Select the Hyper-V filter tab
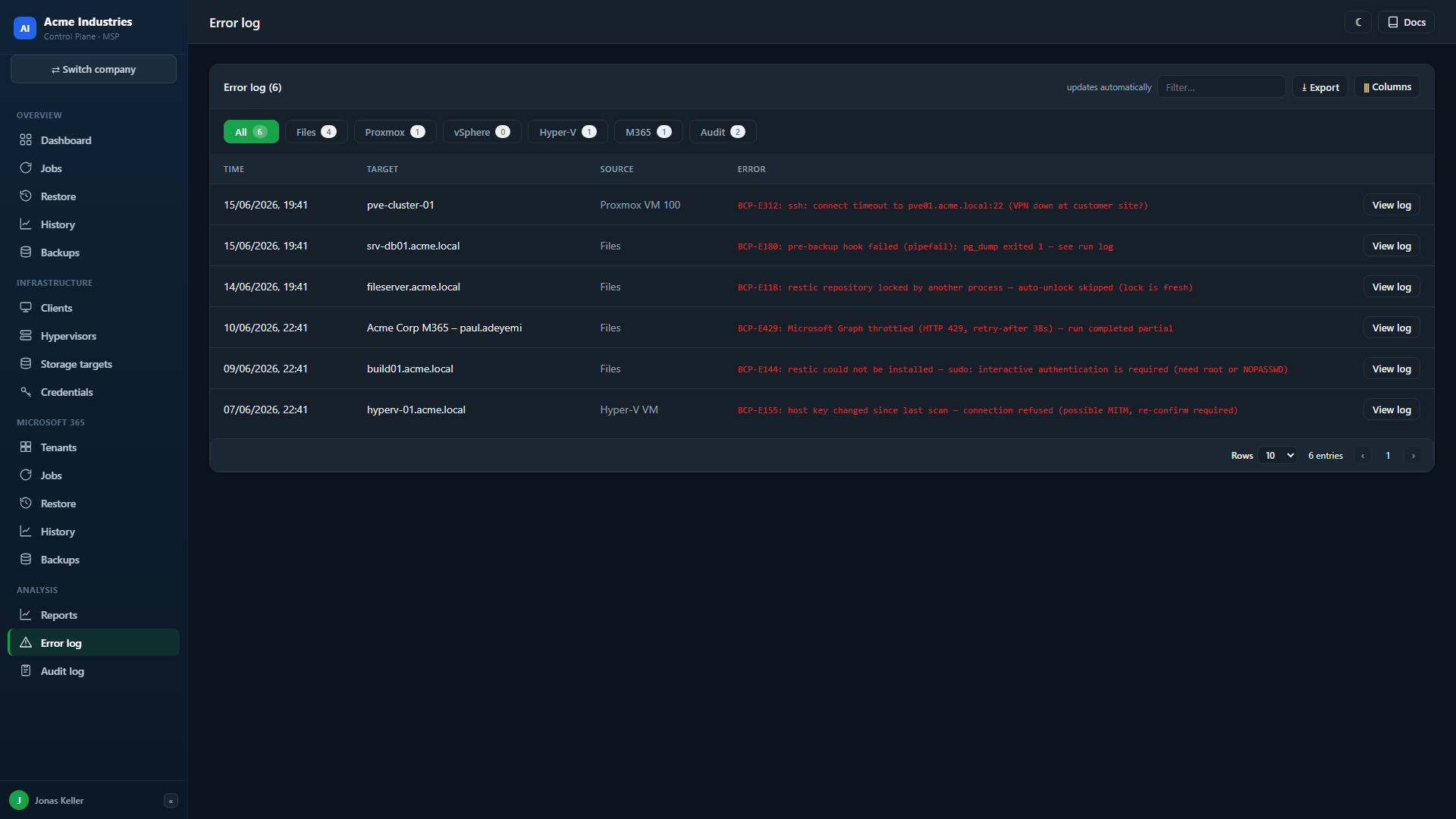 [x=568, y=132]
